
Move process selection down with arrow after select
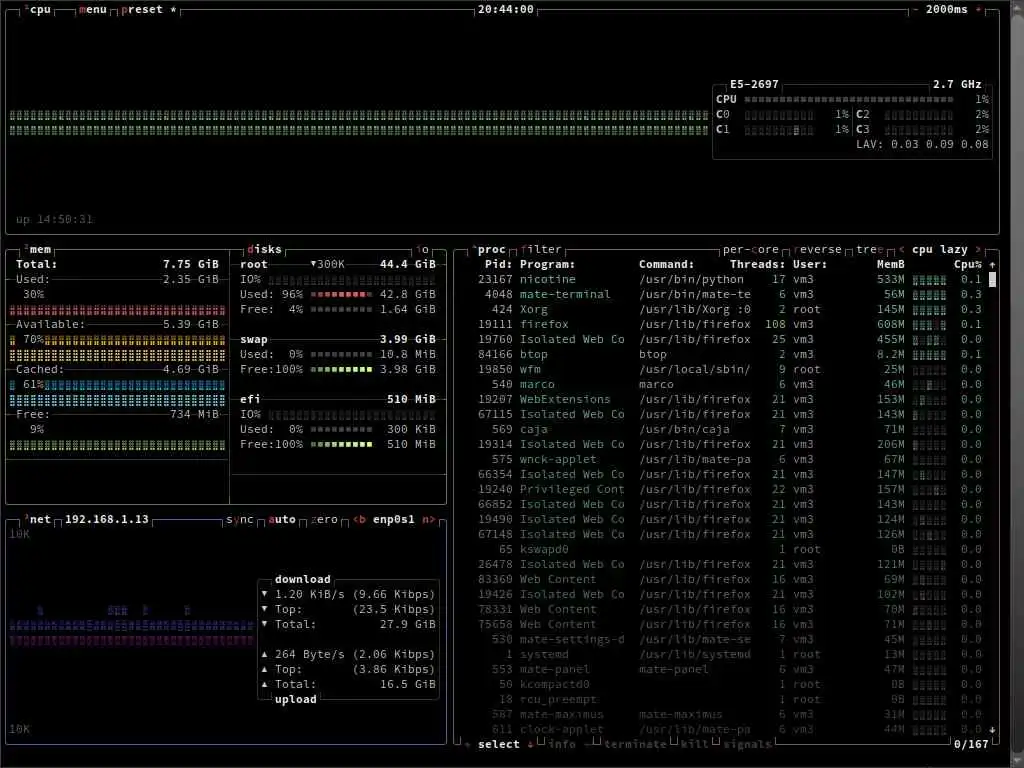[x=530, y=744]
